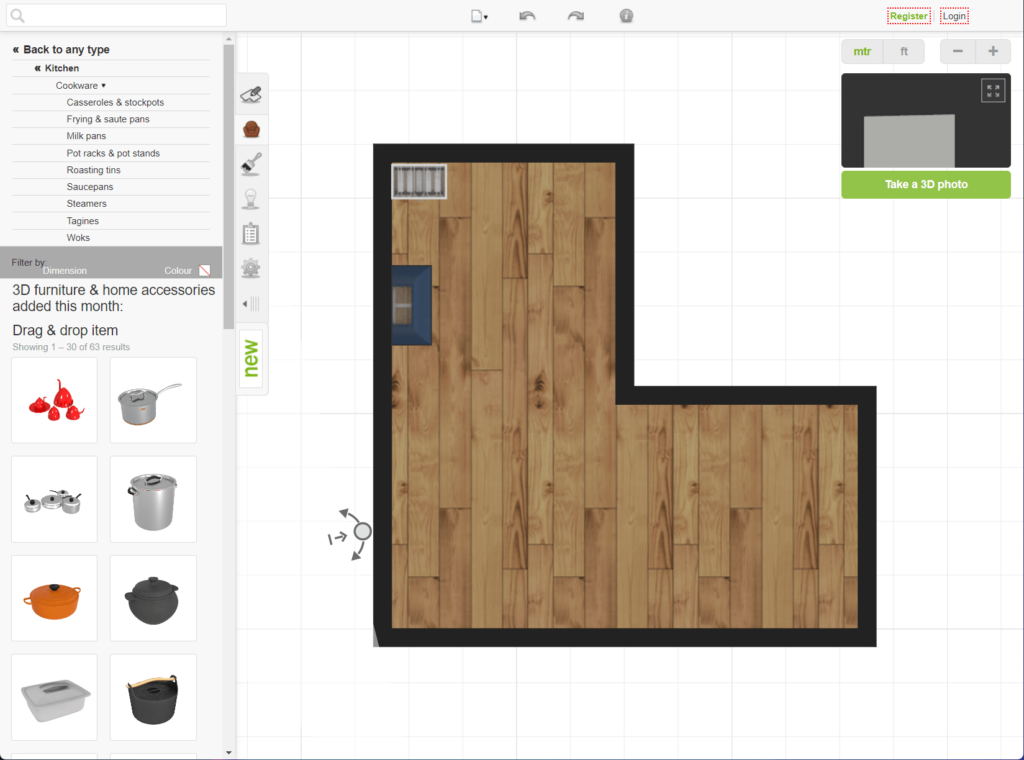The height and width of the screenshot is (760, 1024).
Task: Select Casseroles & stockpots category
Action: pos(115,103)
